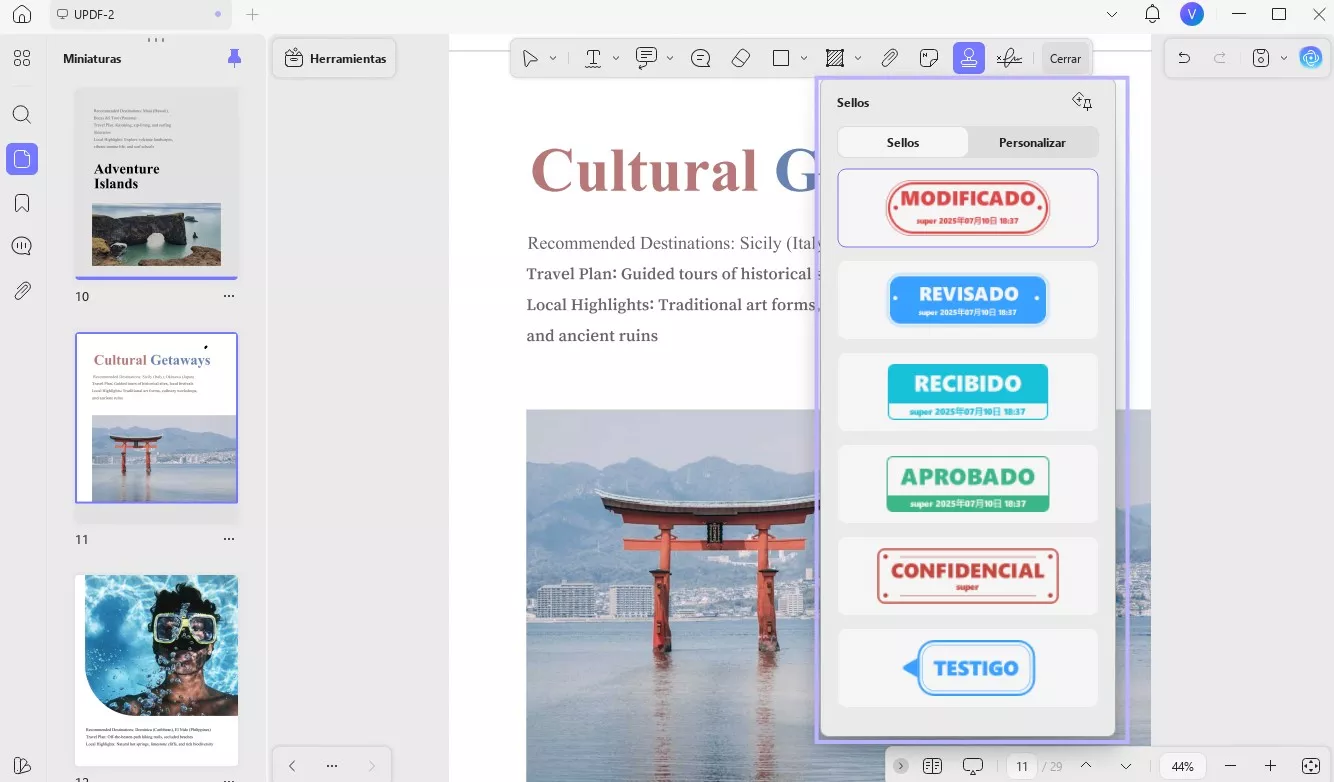Click stamp settings icon beside Sellos title
This screenshot has width=1334, height=782.
[x=1082, y=102]
